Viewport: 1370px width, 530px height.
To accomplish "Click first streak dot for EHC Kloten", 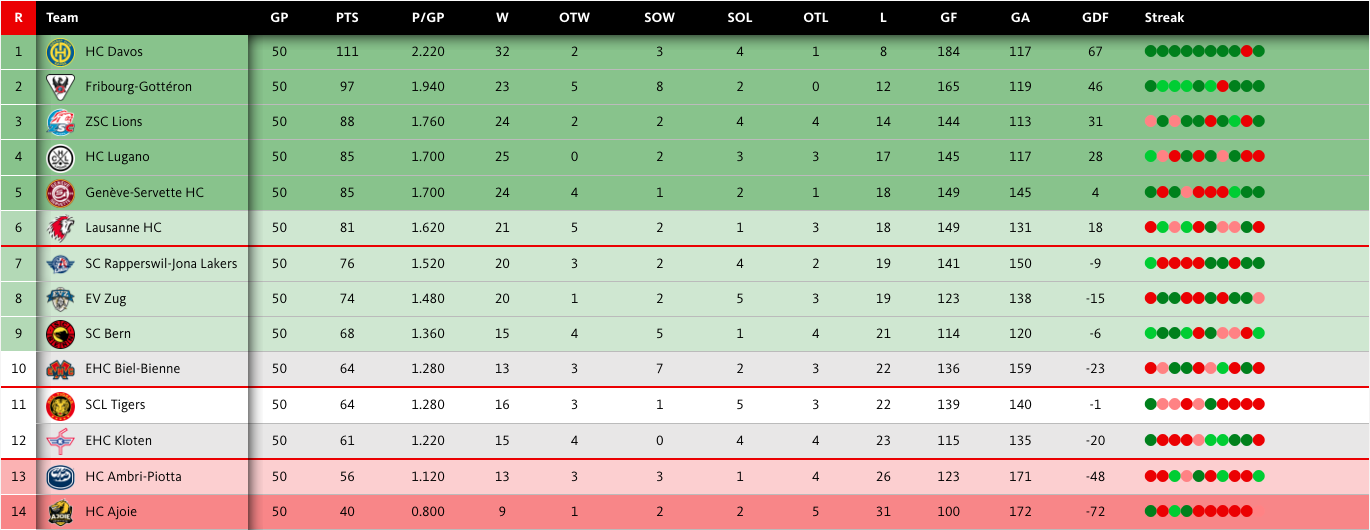I will point(1151,440).
